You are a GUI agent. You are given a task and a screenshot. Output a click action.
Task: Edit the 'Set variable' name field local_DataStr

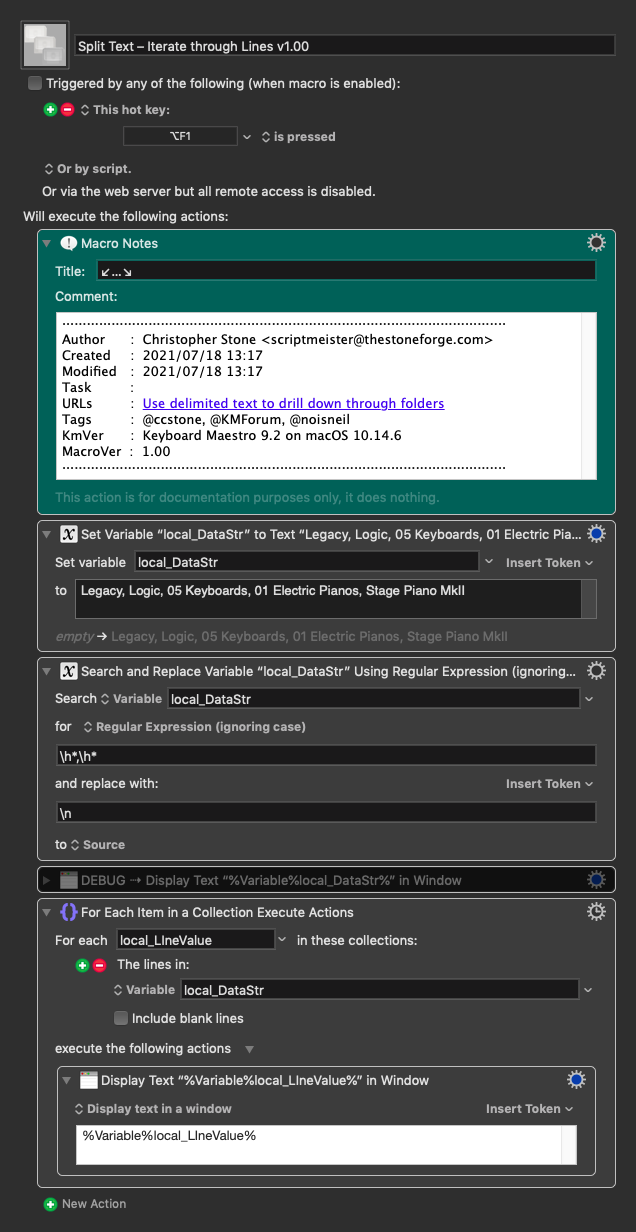pos(305,563)
